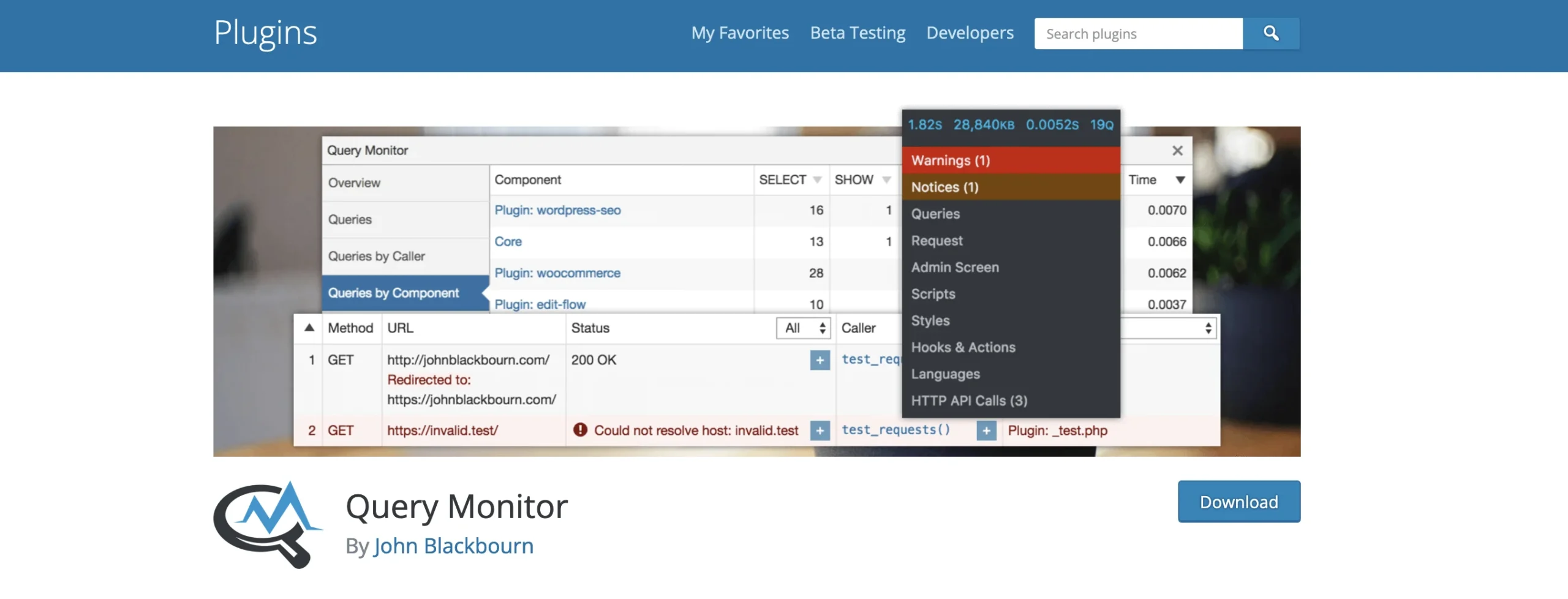
Task: Click the 0.0070 time value
Action: coord(1167,210)
